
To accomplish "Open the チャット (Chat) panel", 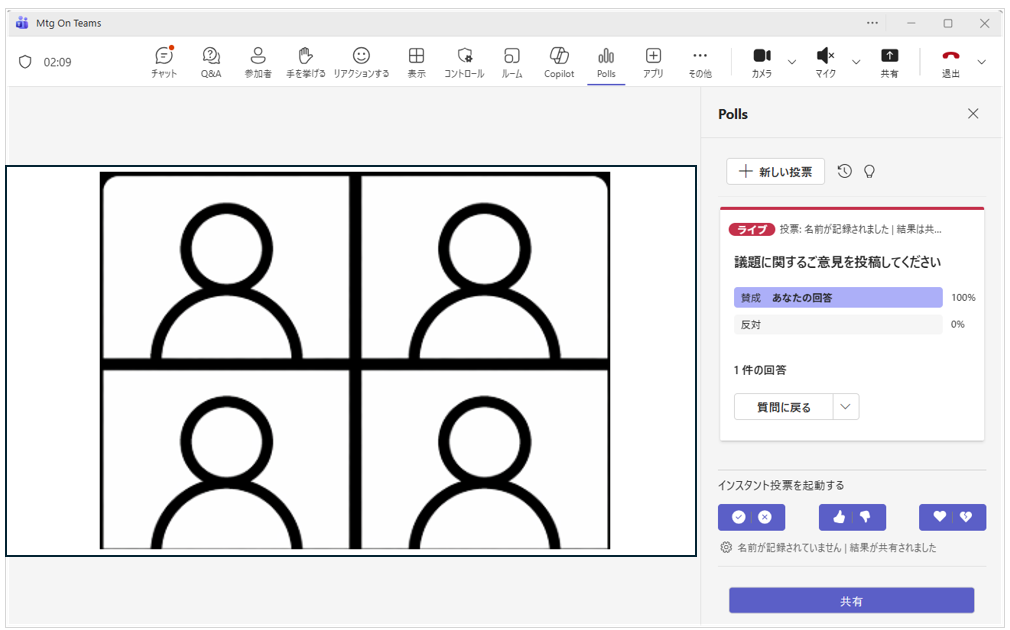I will pyautogui.click(x=164, y=62).
